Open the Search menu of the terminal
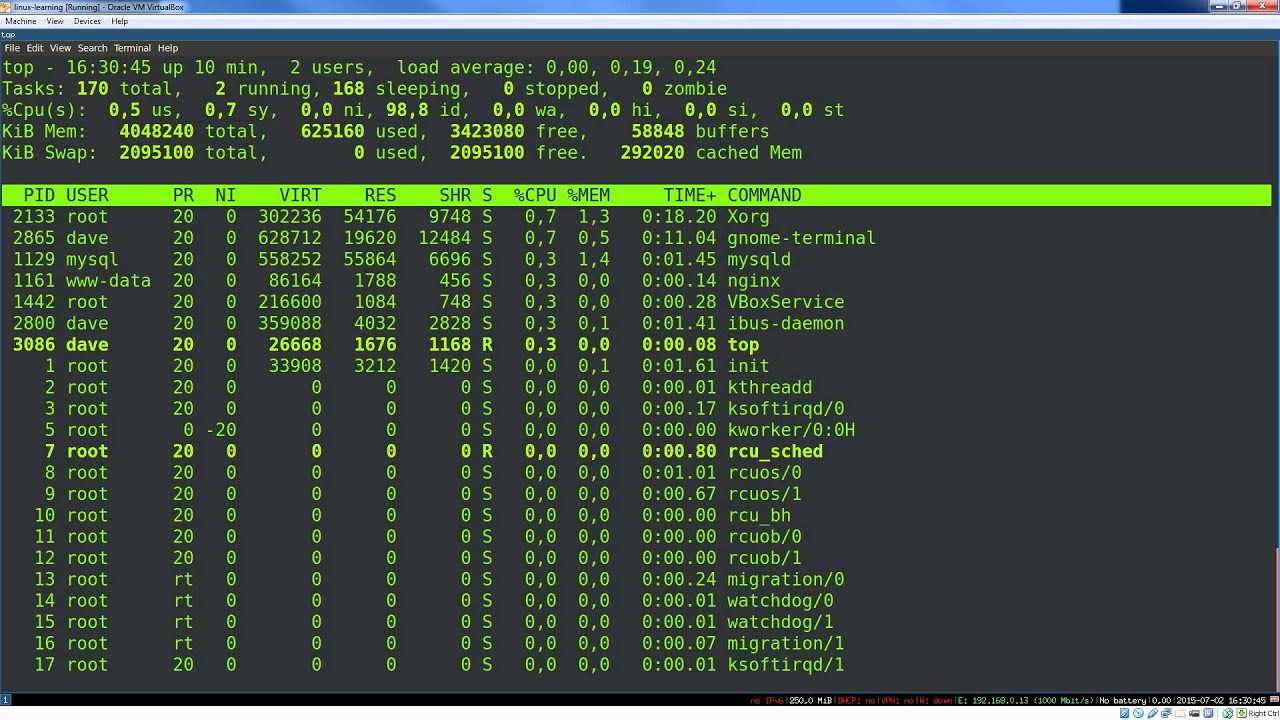The width and height of the screenshot is (1280, 720). pos(92,47)
